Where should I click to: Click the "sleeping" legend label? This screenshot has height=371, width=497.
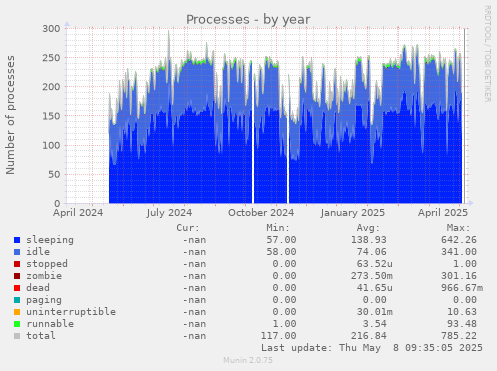50,240
